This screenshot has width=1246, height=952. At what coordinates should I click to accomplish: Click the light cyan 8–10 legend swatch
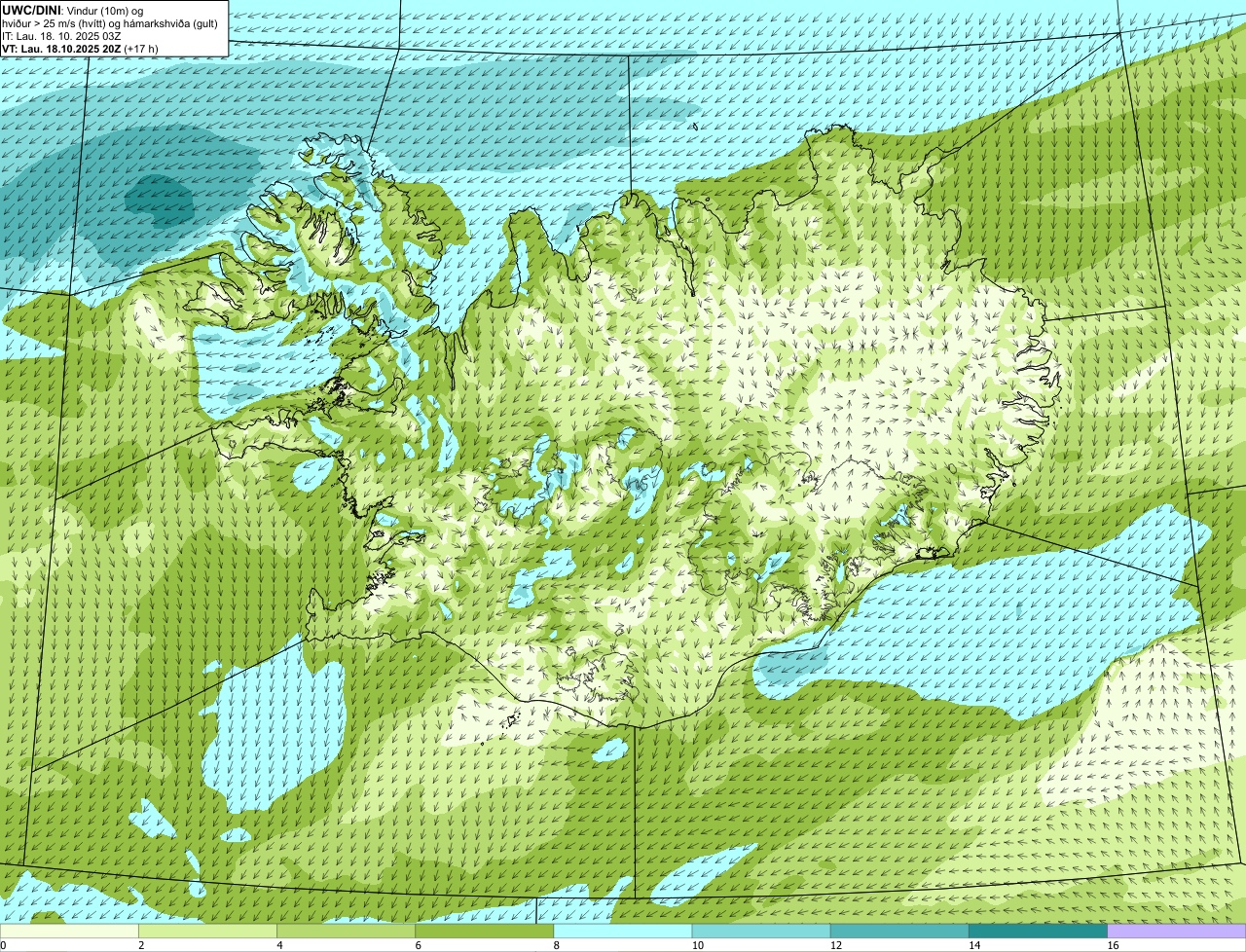pyautogui.click(x=623, y=932)
